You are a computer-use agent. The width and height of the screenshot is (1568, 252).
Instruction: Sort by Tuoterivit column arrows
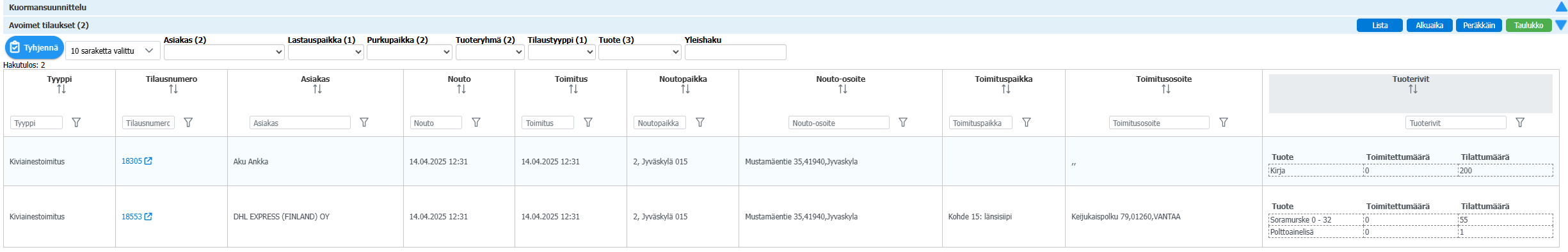point(1413,90)
